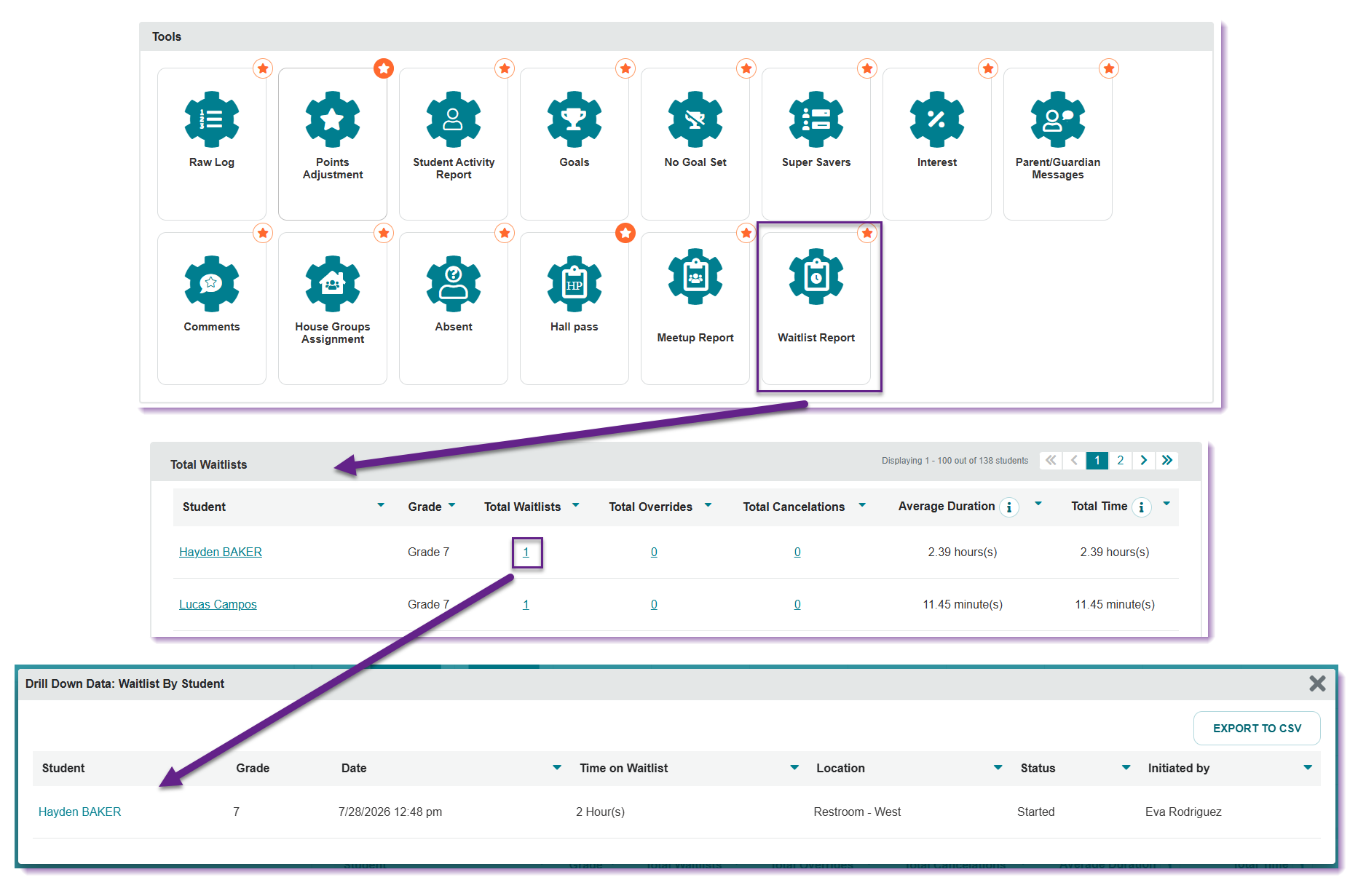Select page 1 in pagination

1097,460
